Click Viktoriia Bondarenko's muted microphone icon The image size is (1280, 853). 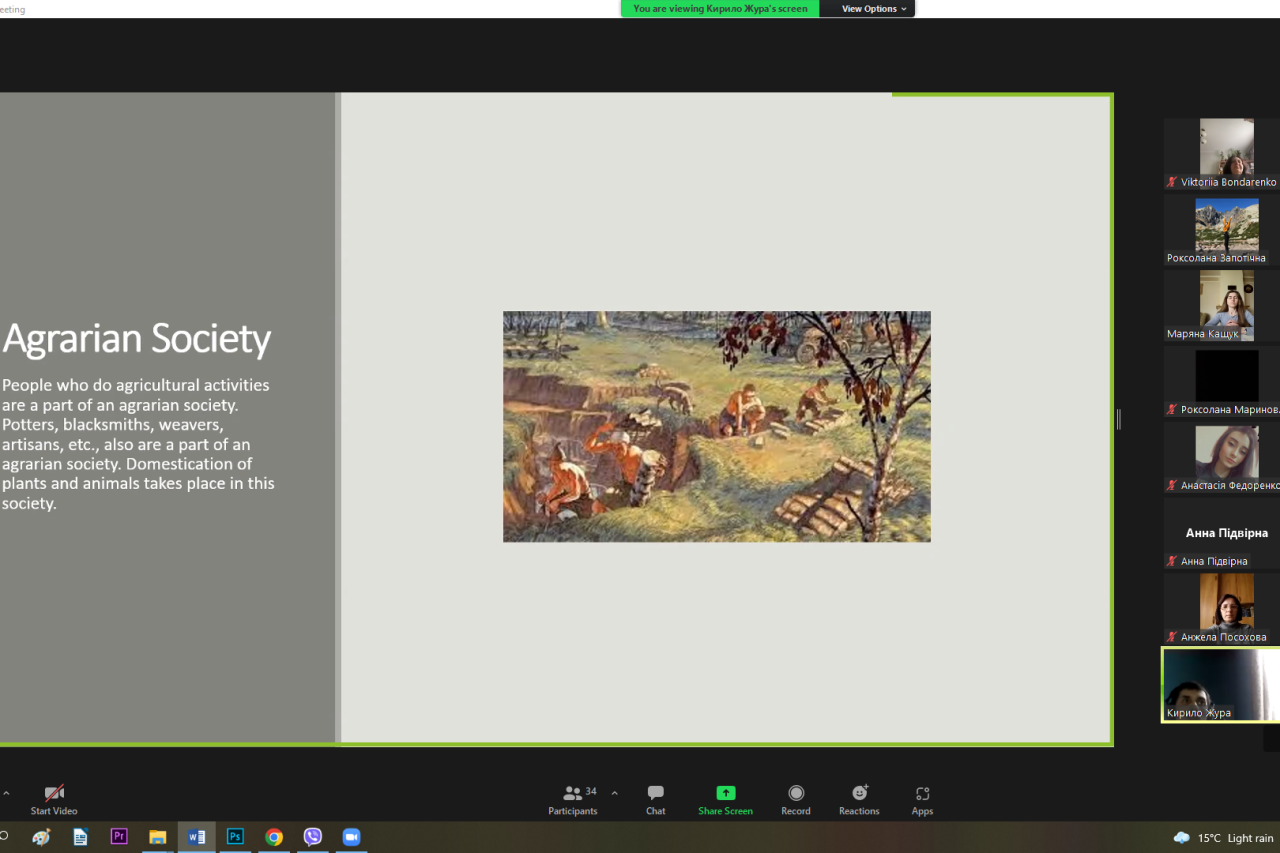(1172, 182)
